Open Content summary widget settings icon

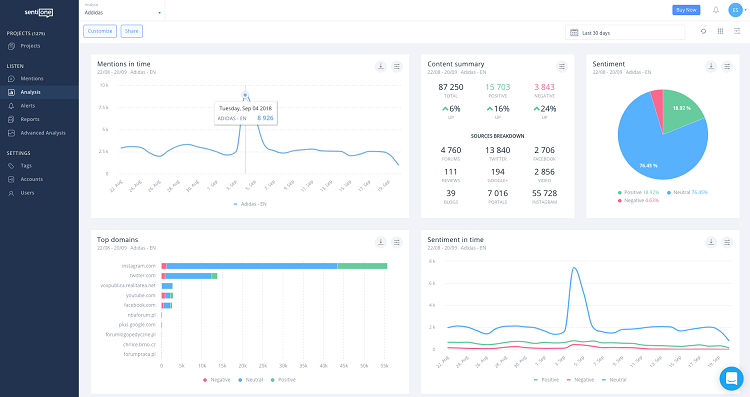[x=562, y=66]
